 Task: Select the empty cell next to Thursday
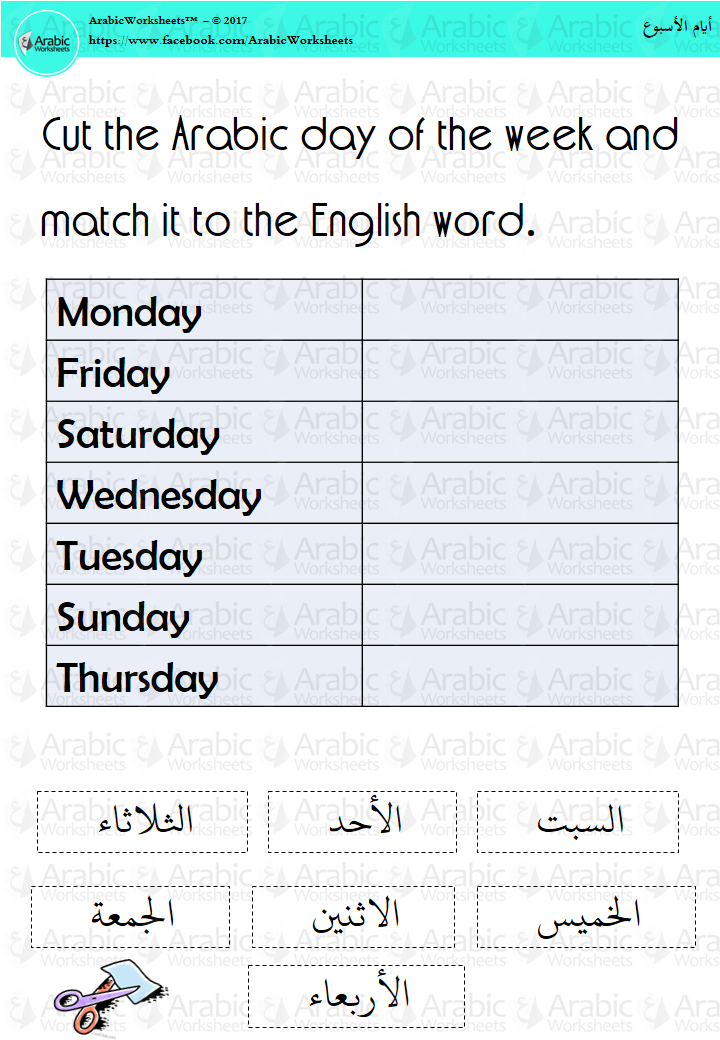[x=520, y=676]
